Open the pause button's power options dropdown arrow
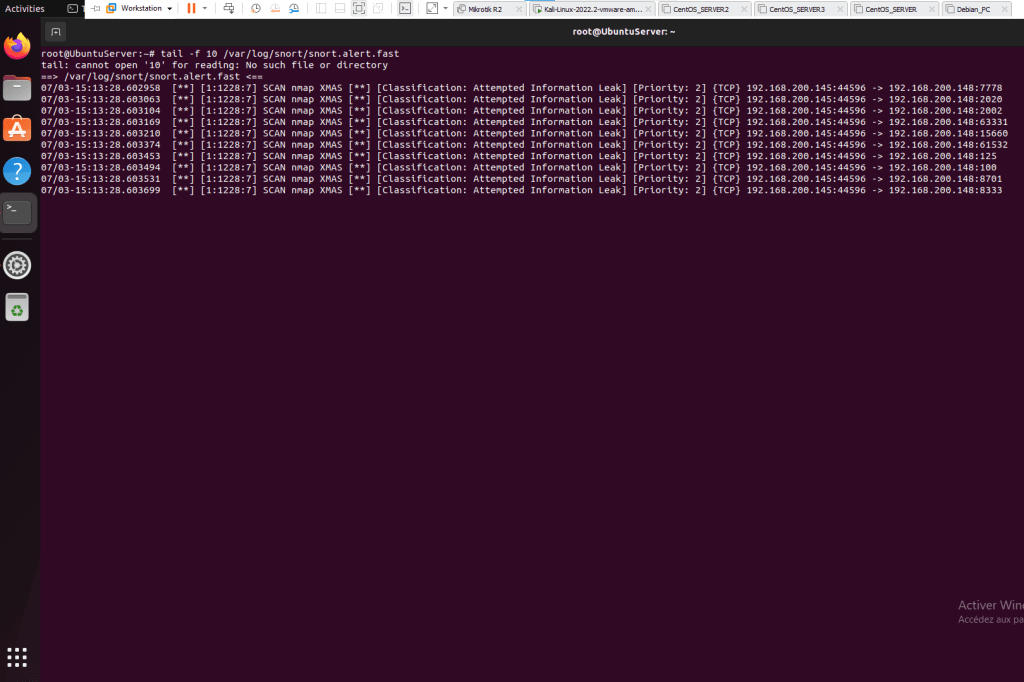The image size is (1024, 682). point(205,8)
